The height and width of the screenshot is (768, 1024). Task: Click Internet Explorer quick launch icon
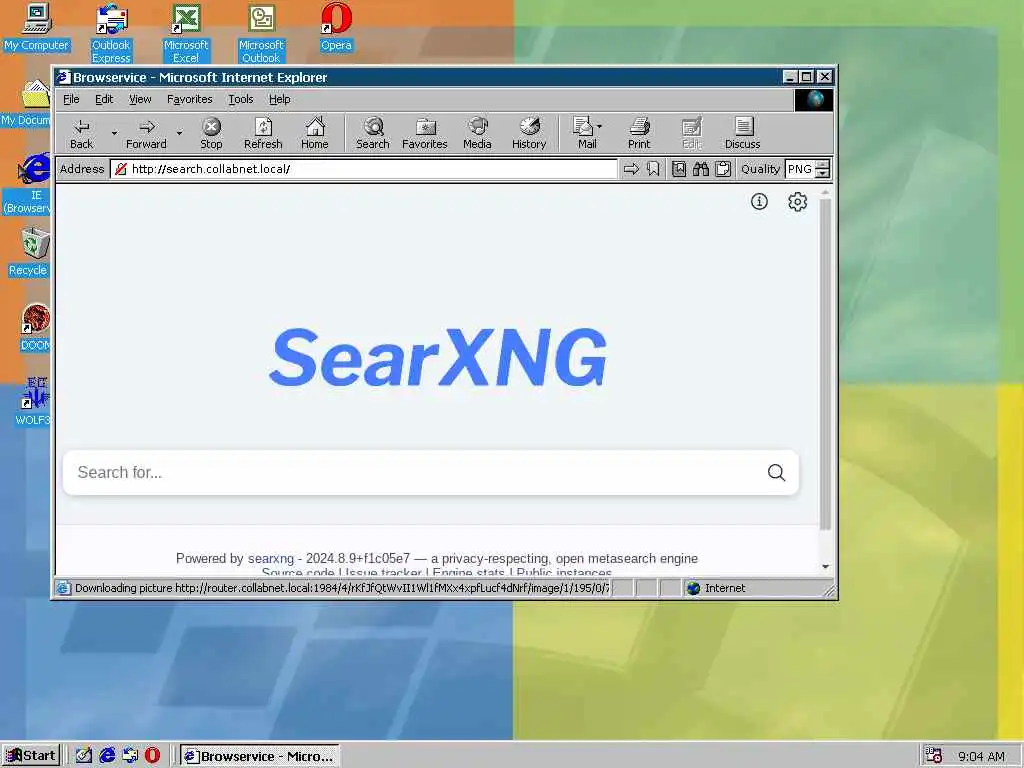[107, 756]
